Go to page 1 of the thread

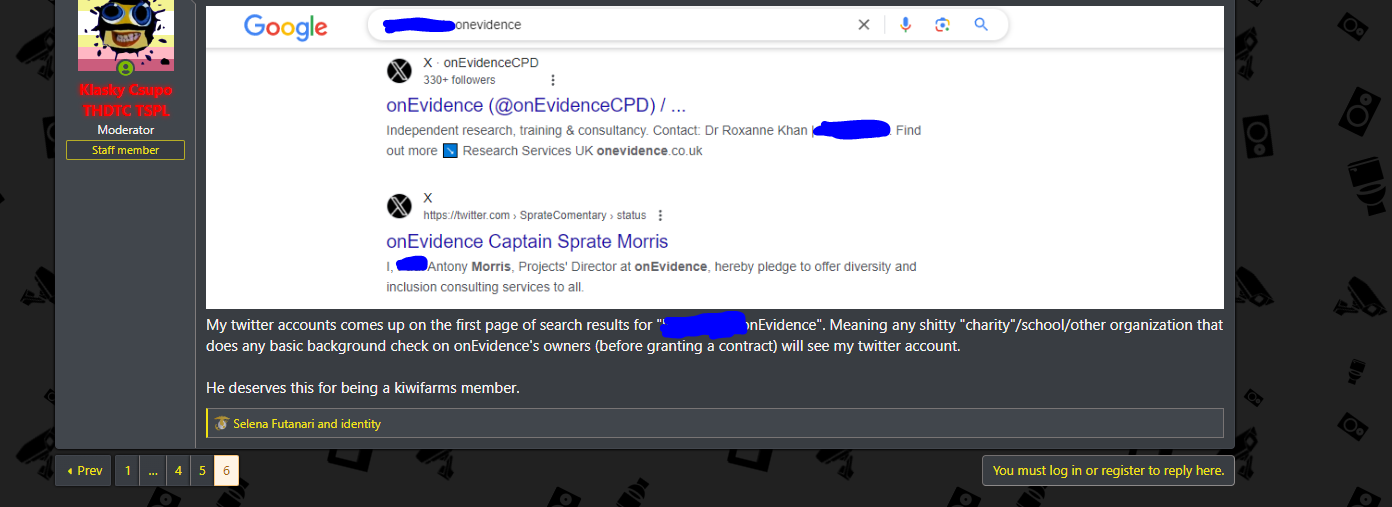pyautogui.click(x=128, y=471)
